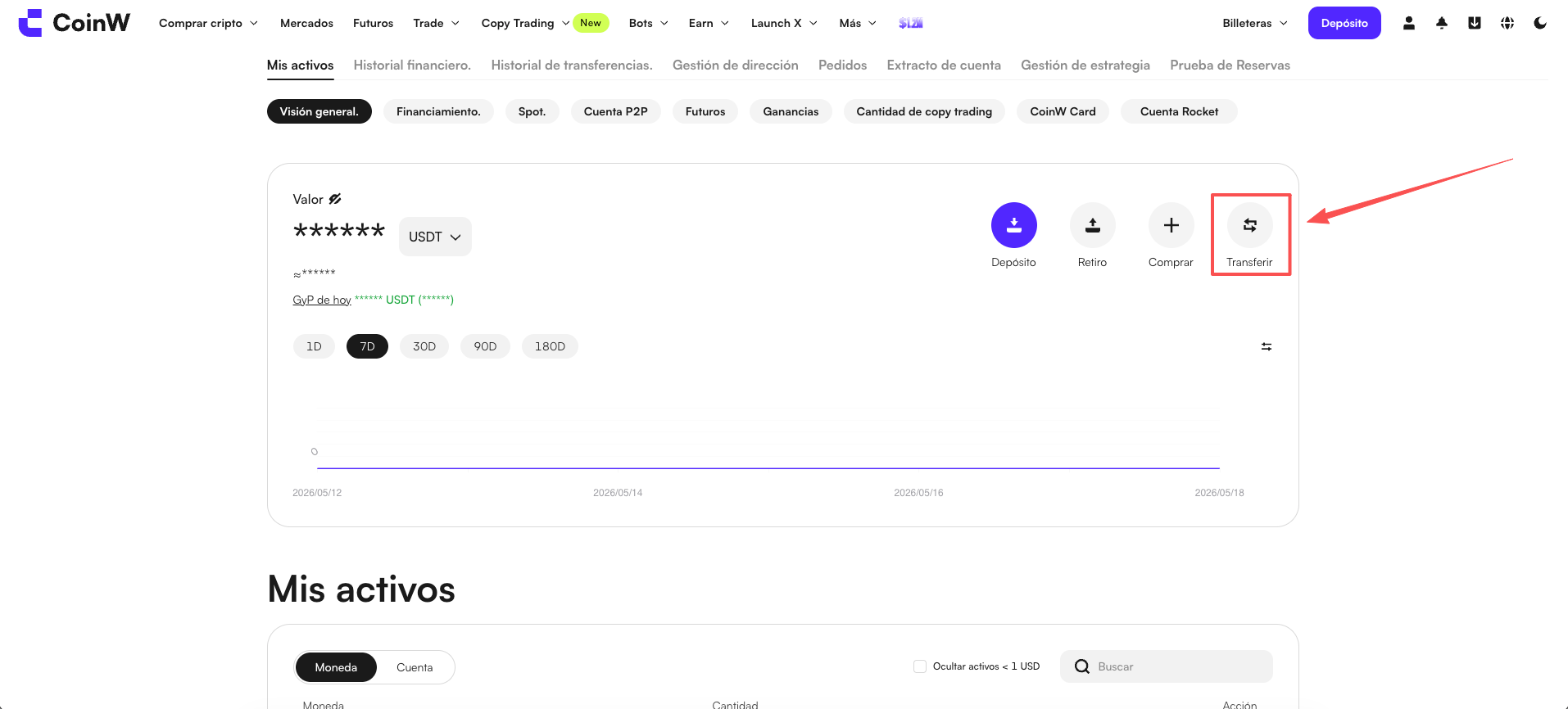Screen dimensions: 1568x709
Task: Select the 90D chart range
Action: 485,346
